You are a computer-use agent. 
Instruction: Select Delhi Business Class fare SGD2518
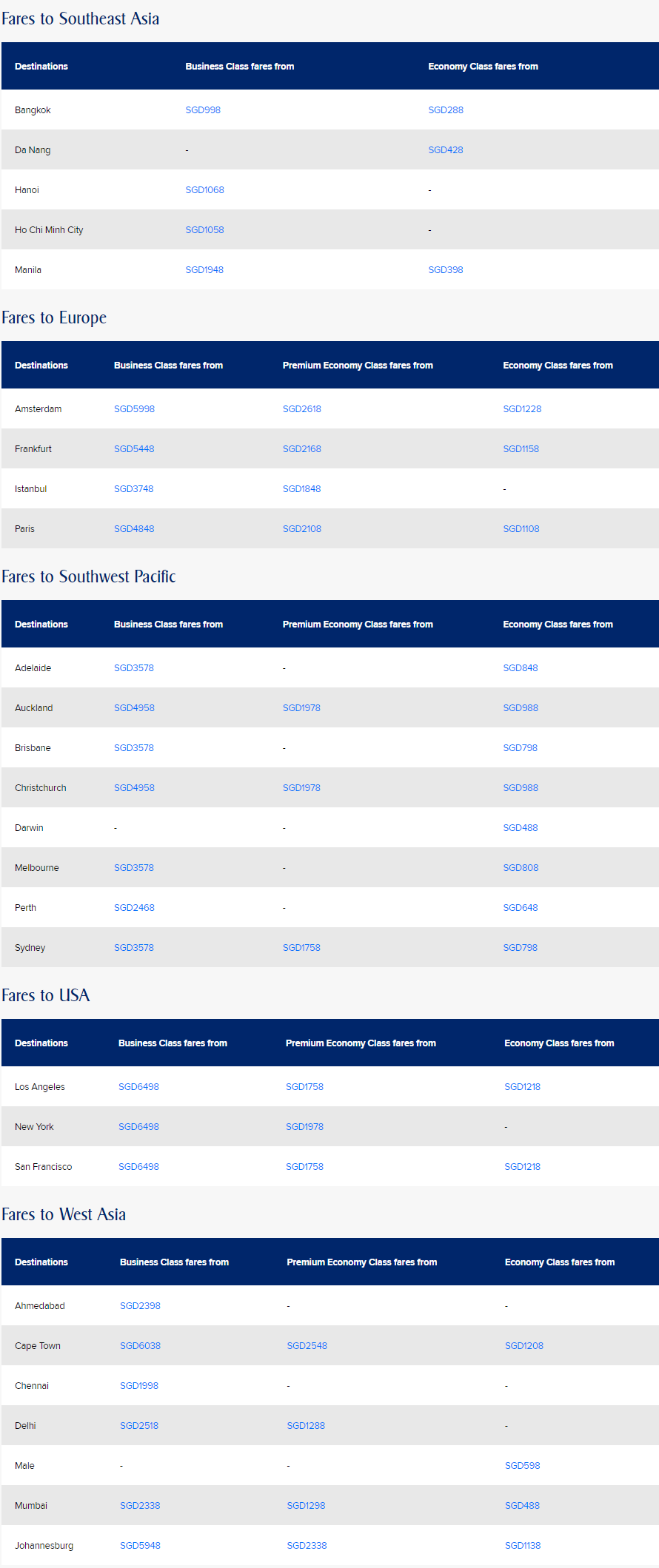(139, 1426)
